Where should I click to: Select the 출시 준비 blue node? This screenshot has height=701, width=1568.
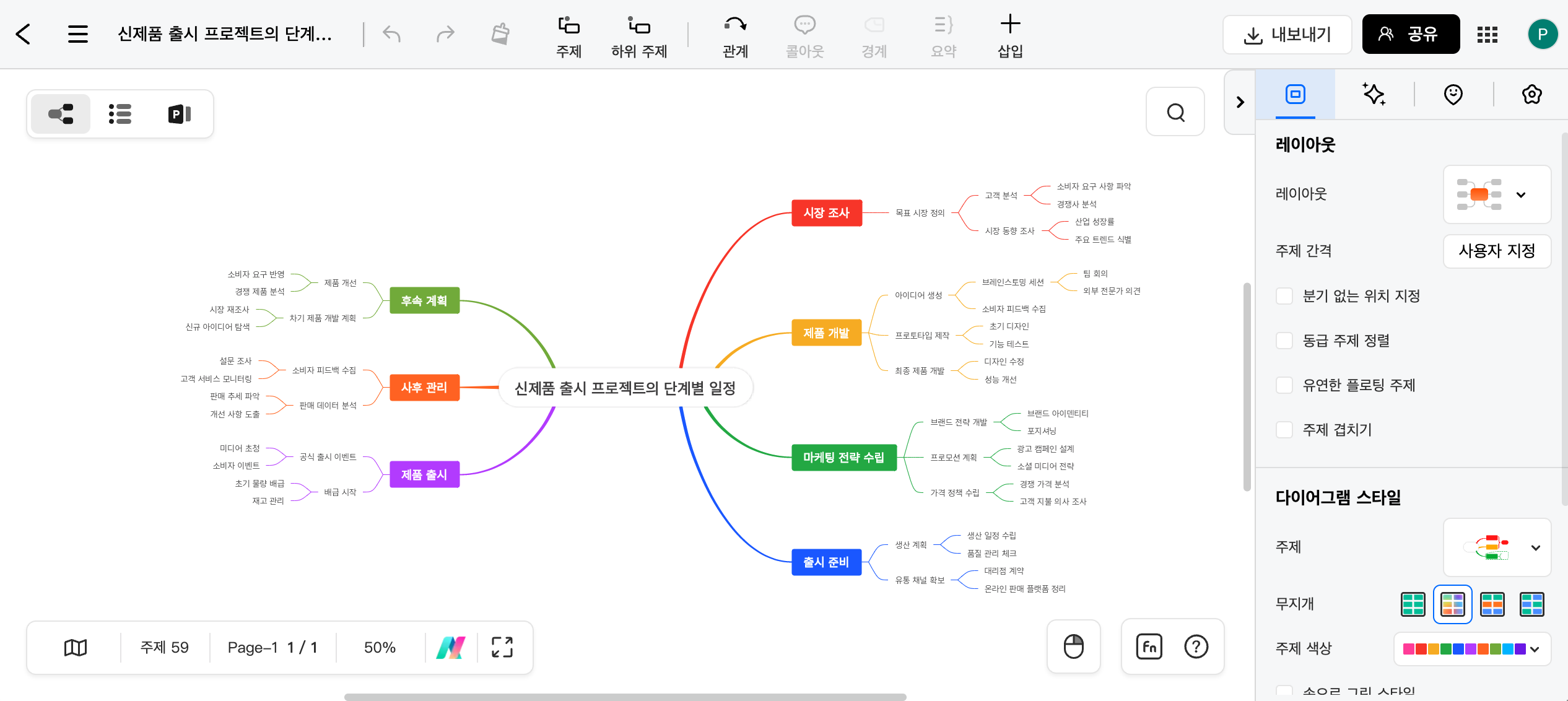pyautogui.click(x=827, y=562)
